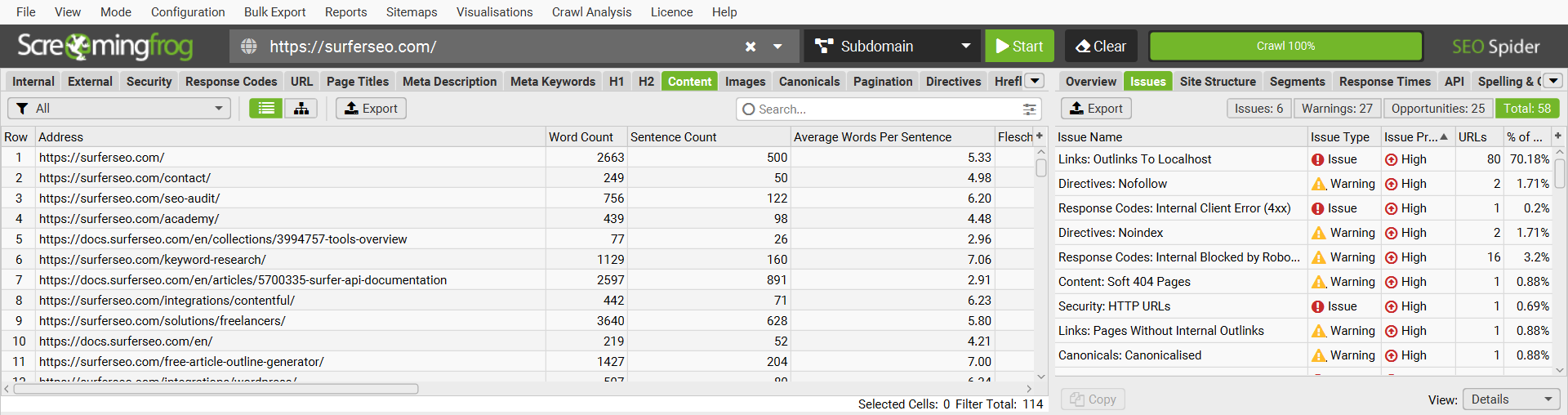Open the Bulk Export menu
Image resolution: width=1568 pixels, height=415 pixels.
click(274, 12)
